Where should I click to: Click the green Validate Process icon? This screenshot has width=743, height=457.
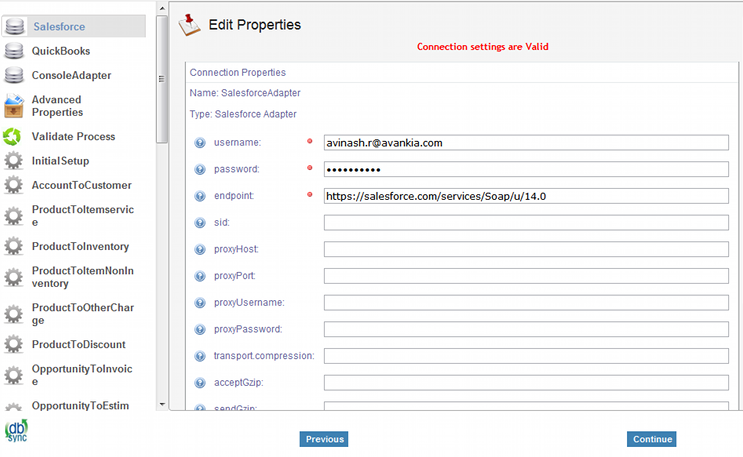(14, 137)
